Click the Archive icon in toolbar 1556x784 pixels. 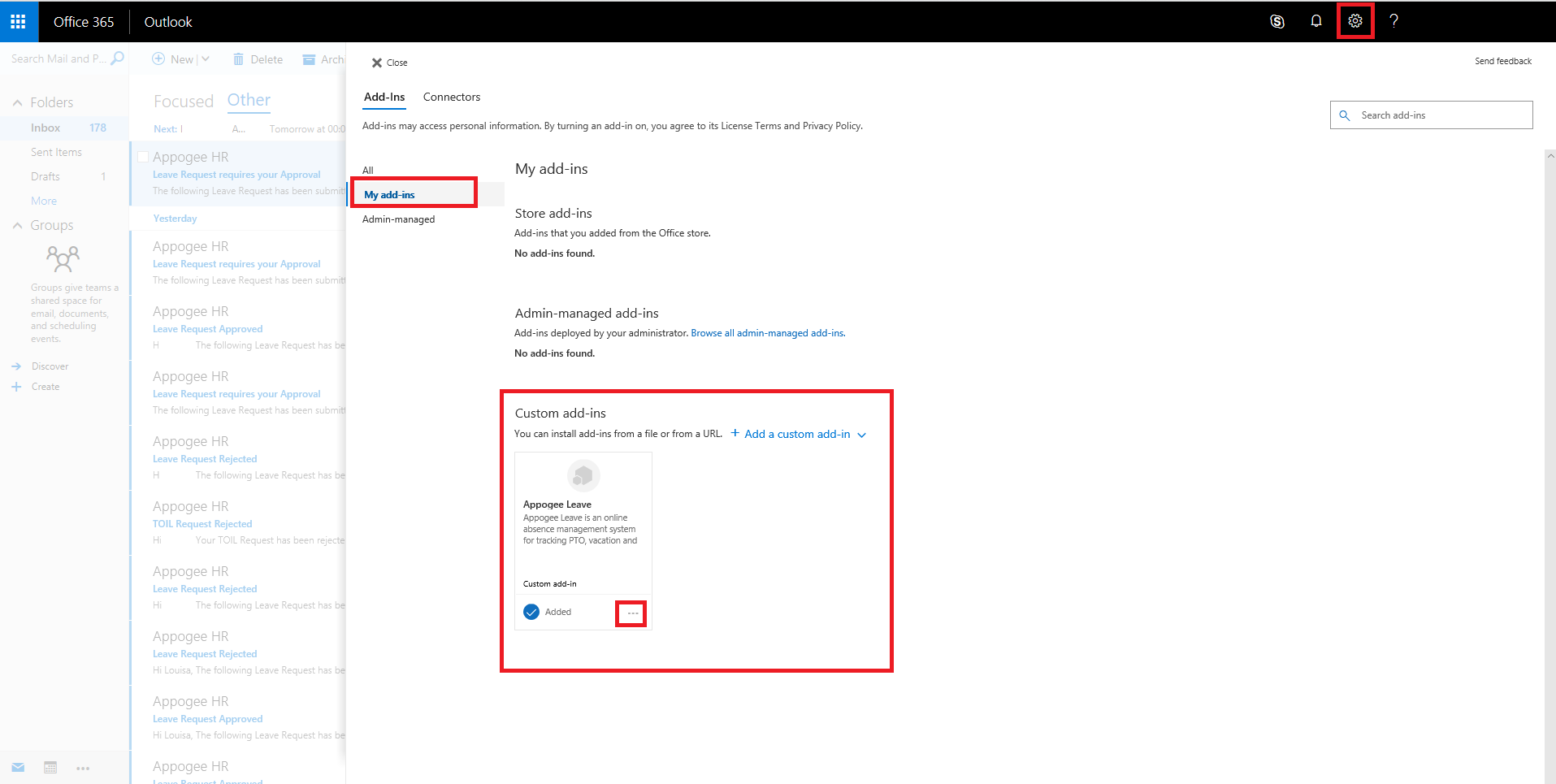[309, 59]
